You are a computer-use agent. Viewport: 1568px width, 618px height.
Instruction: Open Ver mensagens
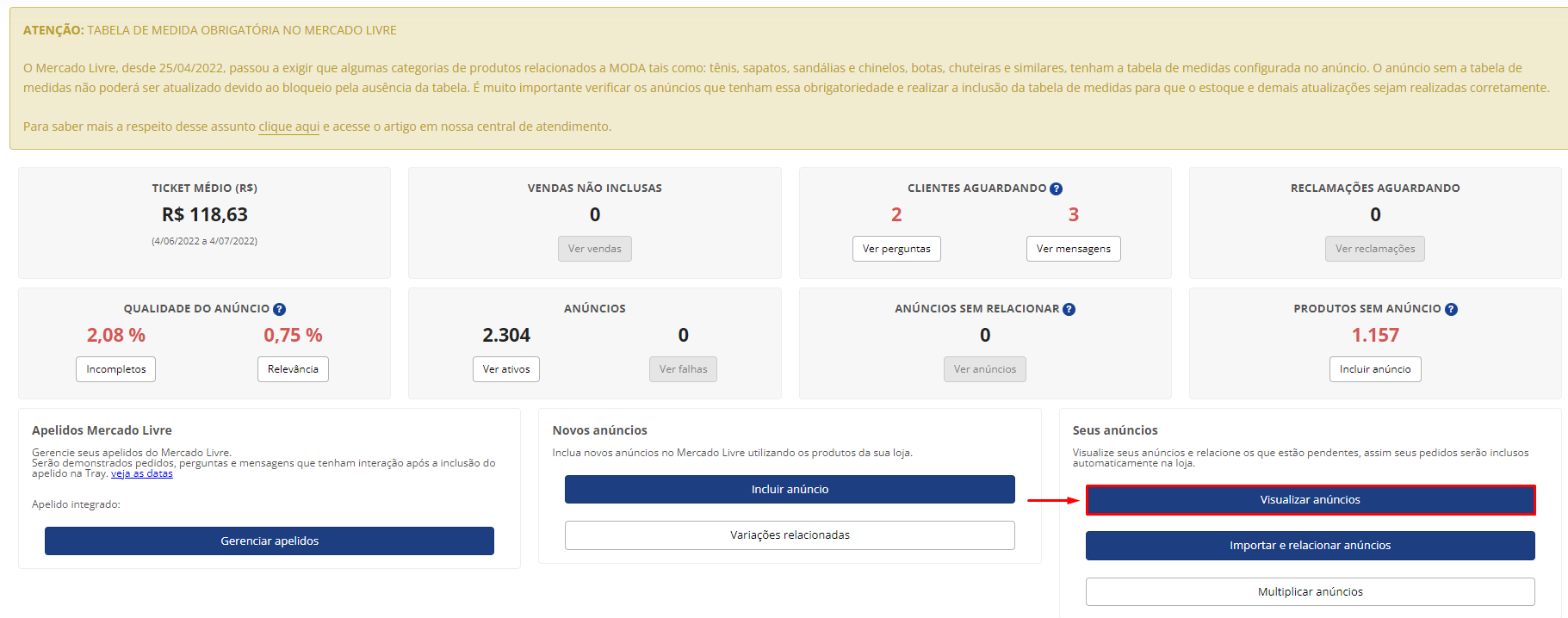coord(1073,249)
